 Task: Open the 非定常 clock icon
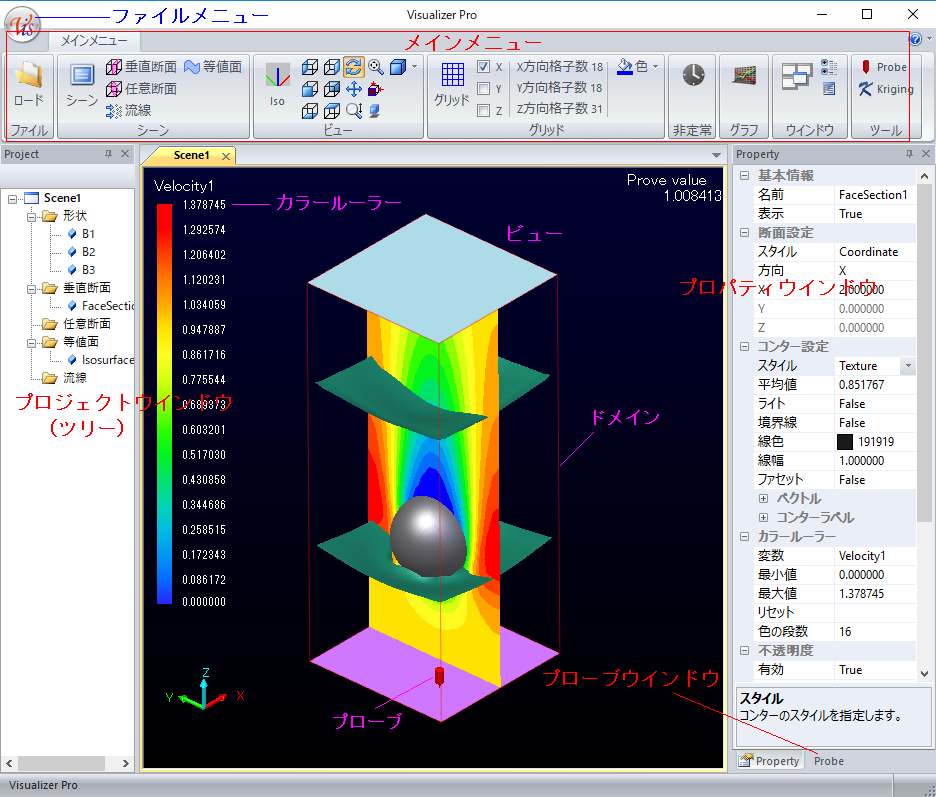click(693, 76)
